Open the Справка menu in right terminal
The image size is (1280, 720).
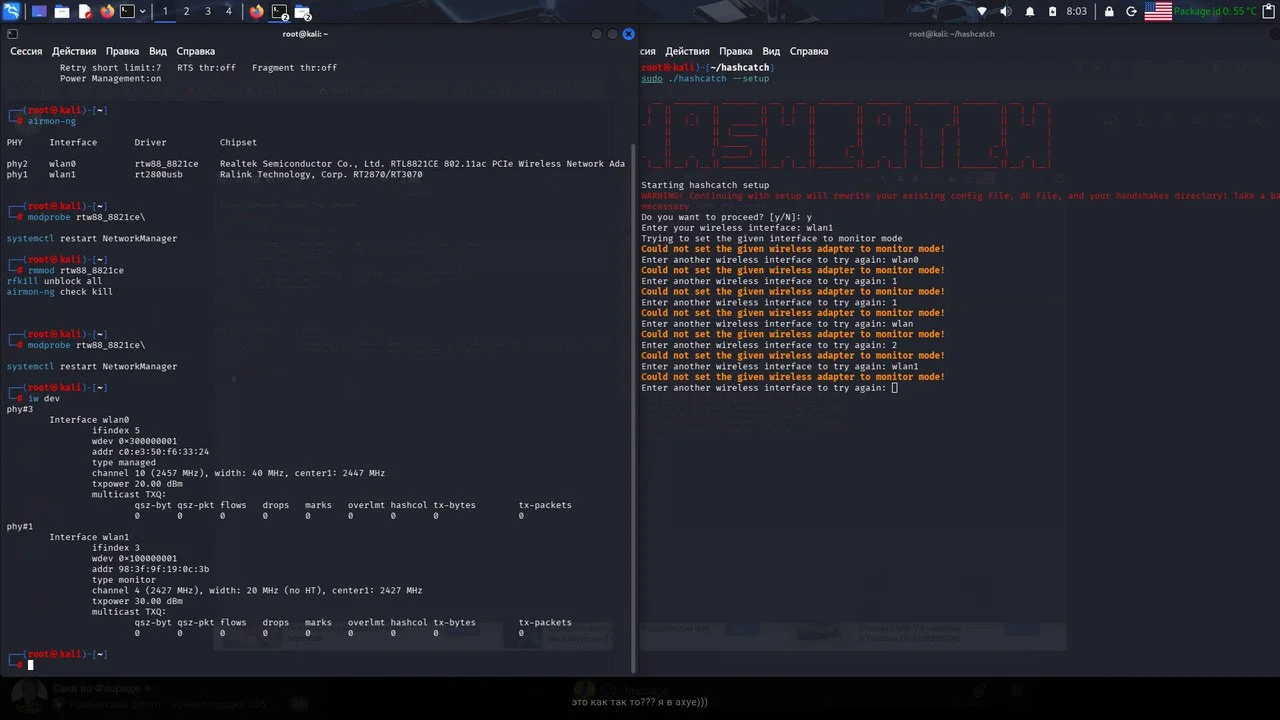point(809,51)
